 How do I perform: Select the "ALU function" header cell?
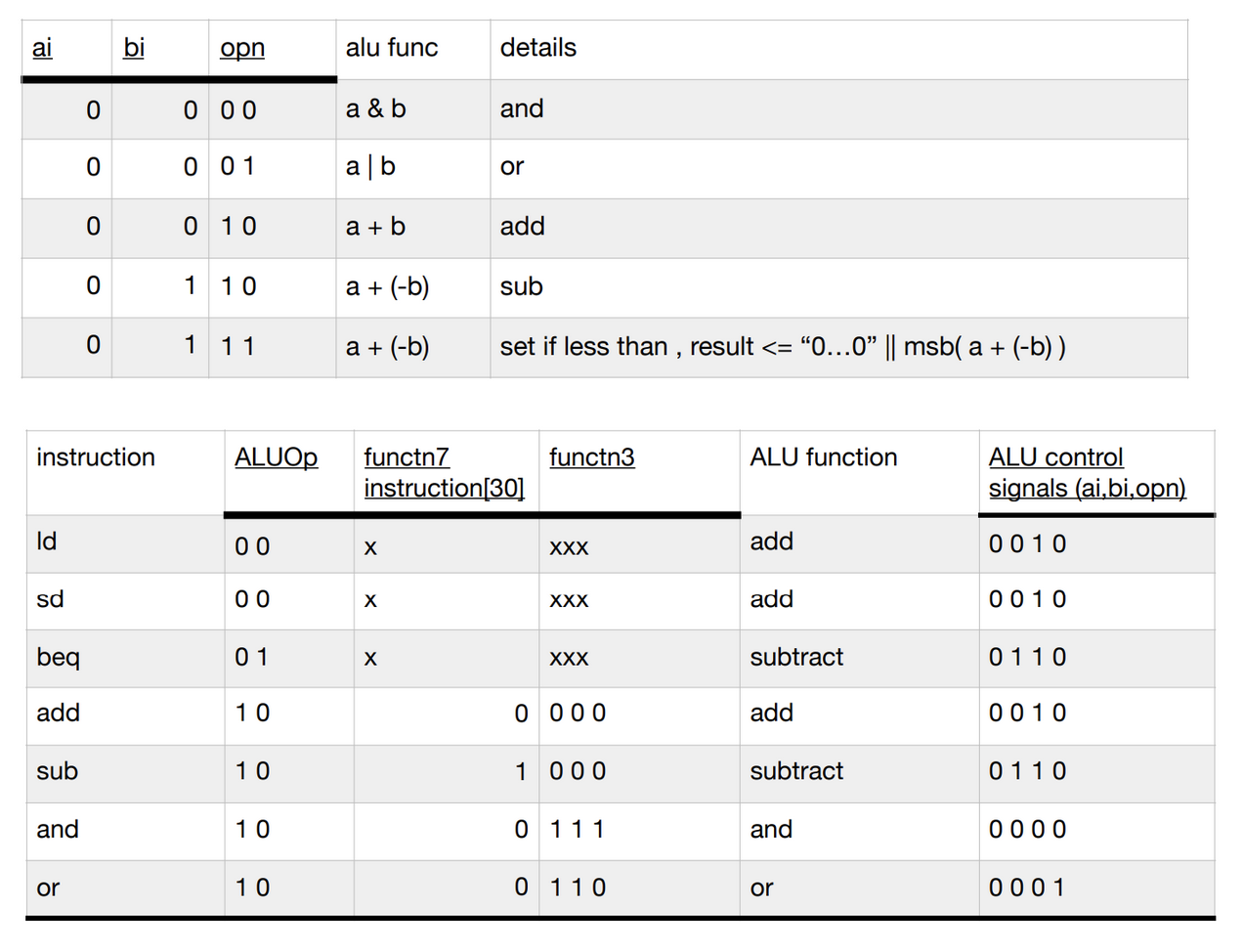pyautogui.click(x=823, y=457)
